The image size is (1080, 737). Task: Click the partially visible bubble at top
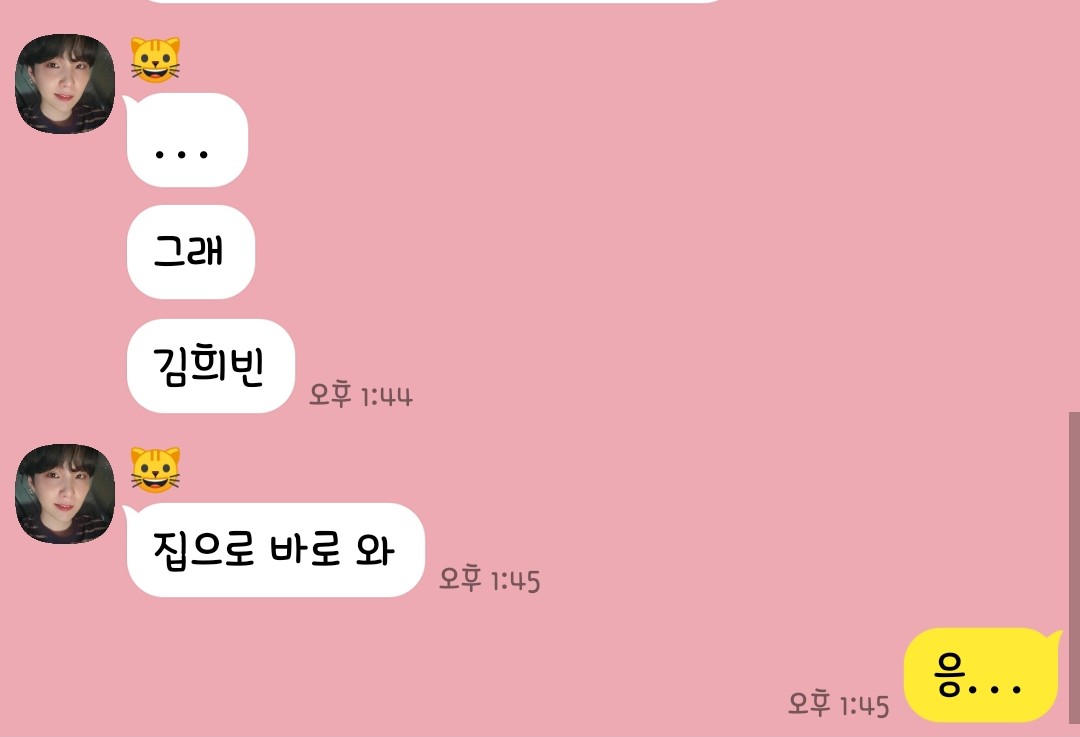[x=434, y=1]
